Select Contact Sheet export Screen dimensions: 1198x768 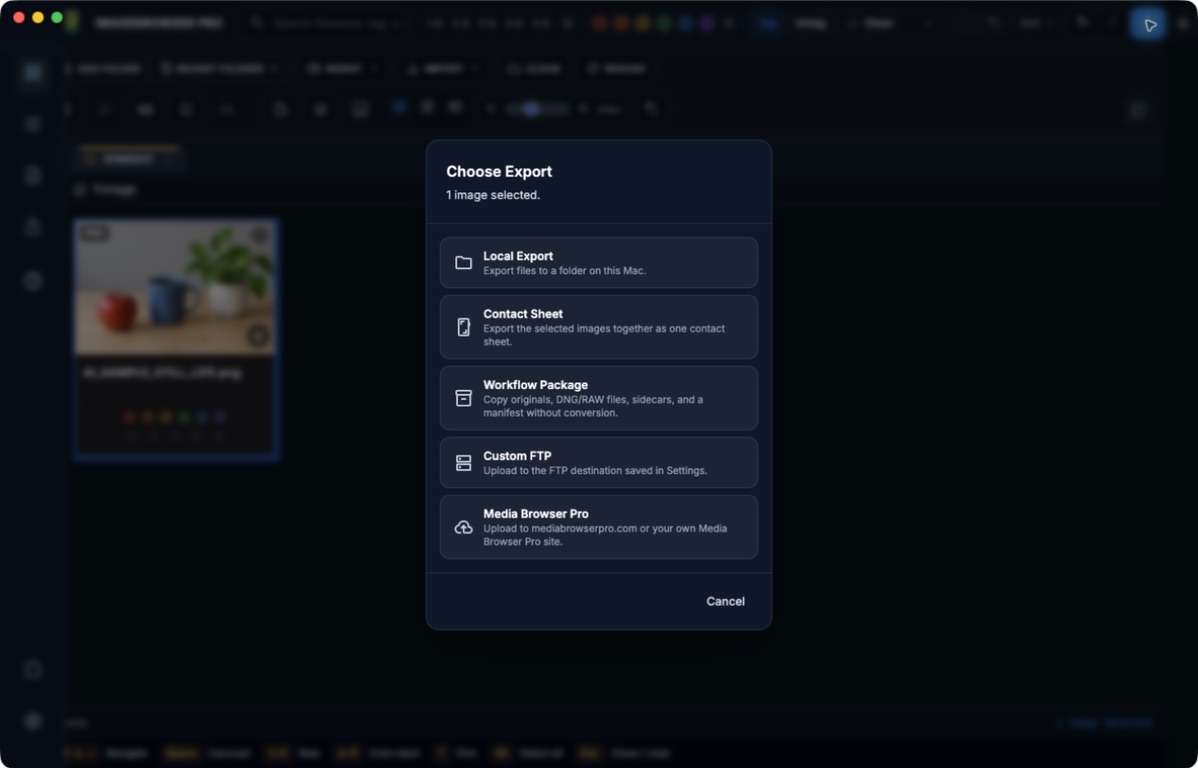[x=598, y=327]
